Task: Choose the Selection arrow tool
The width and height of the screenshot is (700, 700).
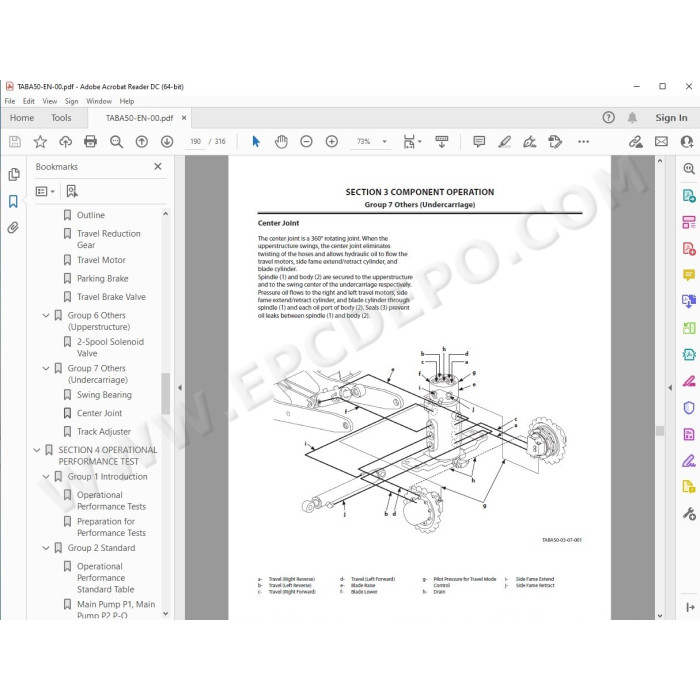Action: tap(256, 142)
